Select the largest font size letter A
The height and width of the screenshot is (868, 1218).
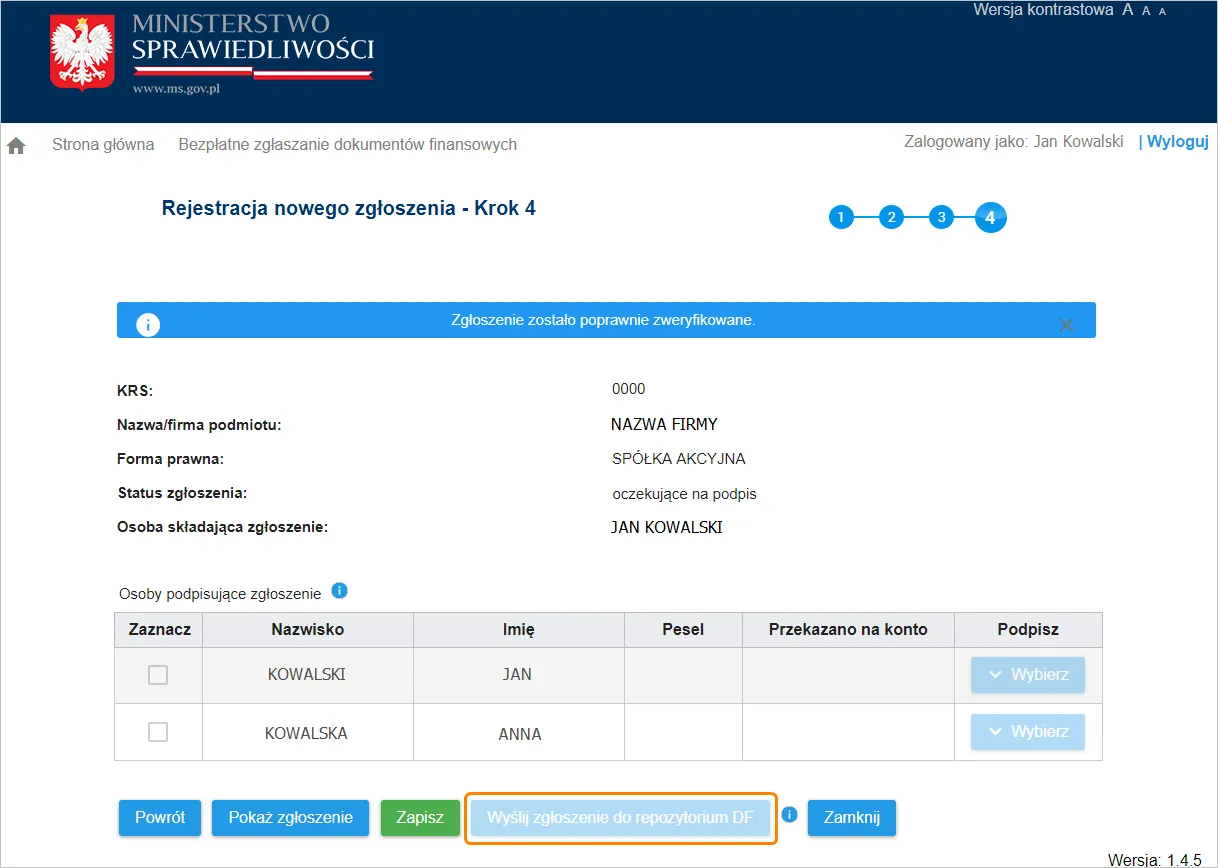pyautogui.click(x=1127, y=9)
